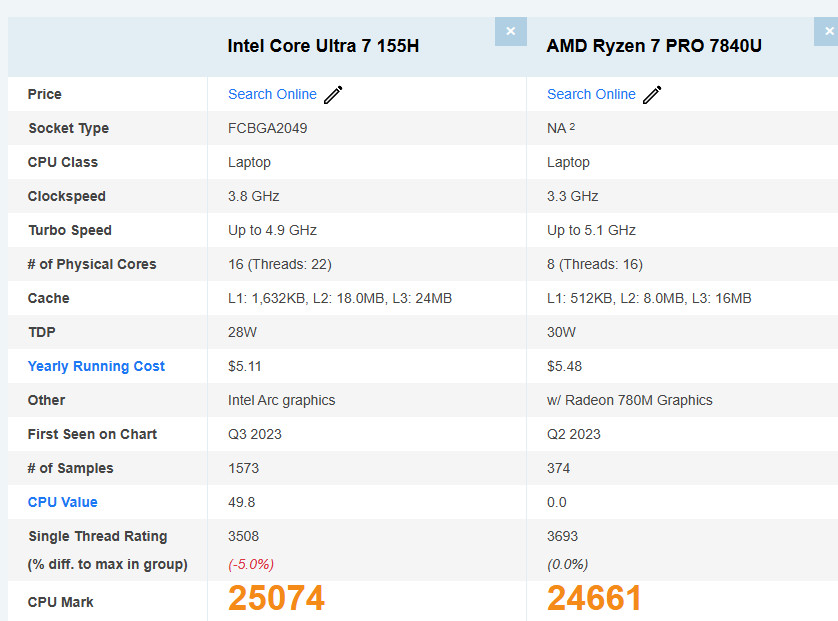838x621 pixels.
Task: Click footnote 2 beside NA socket
Action: pyautogui.click(x=572, y=127)
